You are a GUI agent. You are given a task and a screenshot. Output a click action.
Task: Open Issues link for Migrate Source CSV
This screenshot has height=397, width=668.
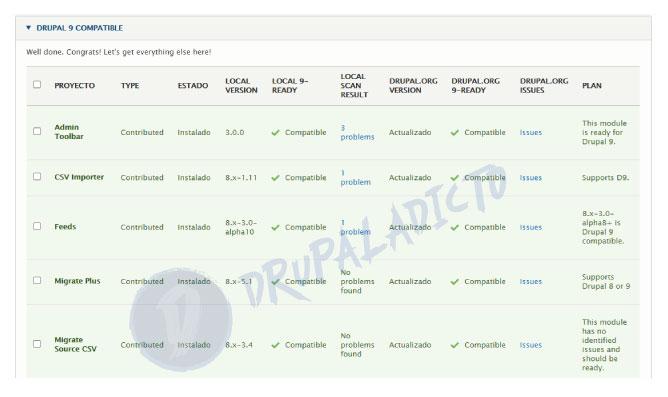tap(530, 345)
